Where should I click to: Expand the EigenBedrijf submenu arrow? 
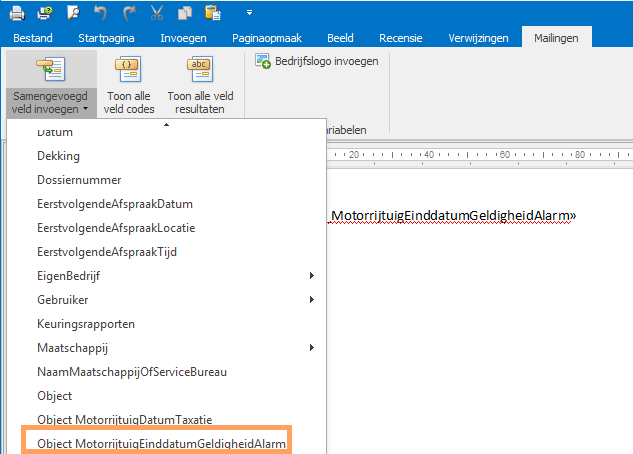(x=312, y=276)
